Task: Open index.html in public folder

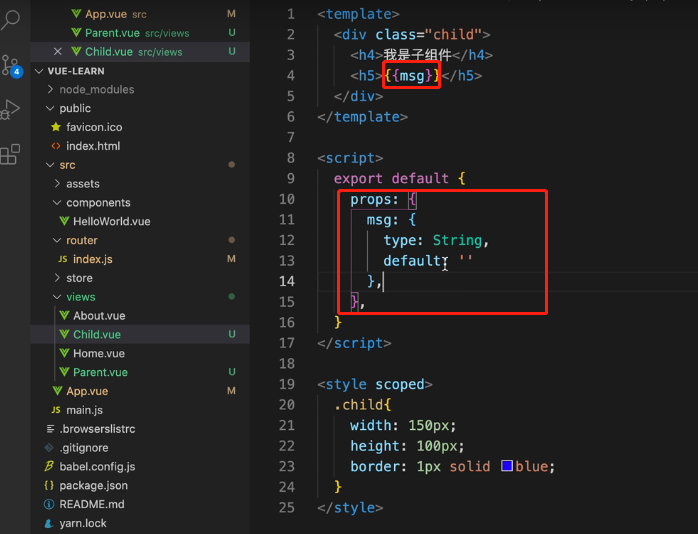Action: pyautogui.click(x=140, y=146)
